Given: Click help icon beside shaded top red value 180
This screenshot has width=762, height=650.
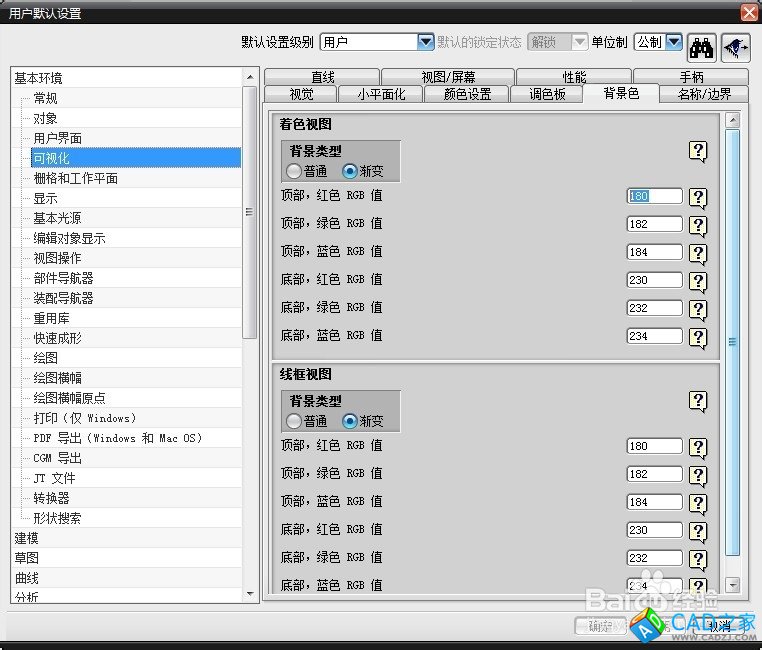Looking at the screenshot, I should pos(698,197).
